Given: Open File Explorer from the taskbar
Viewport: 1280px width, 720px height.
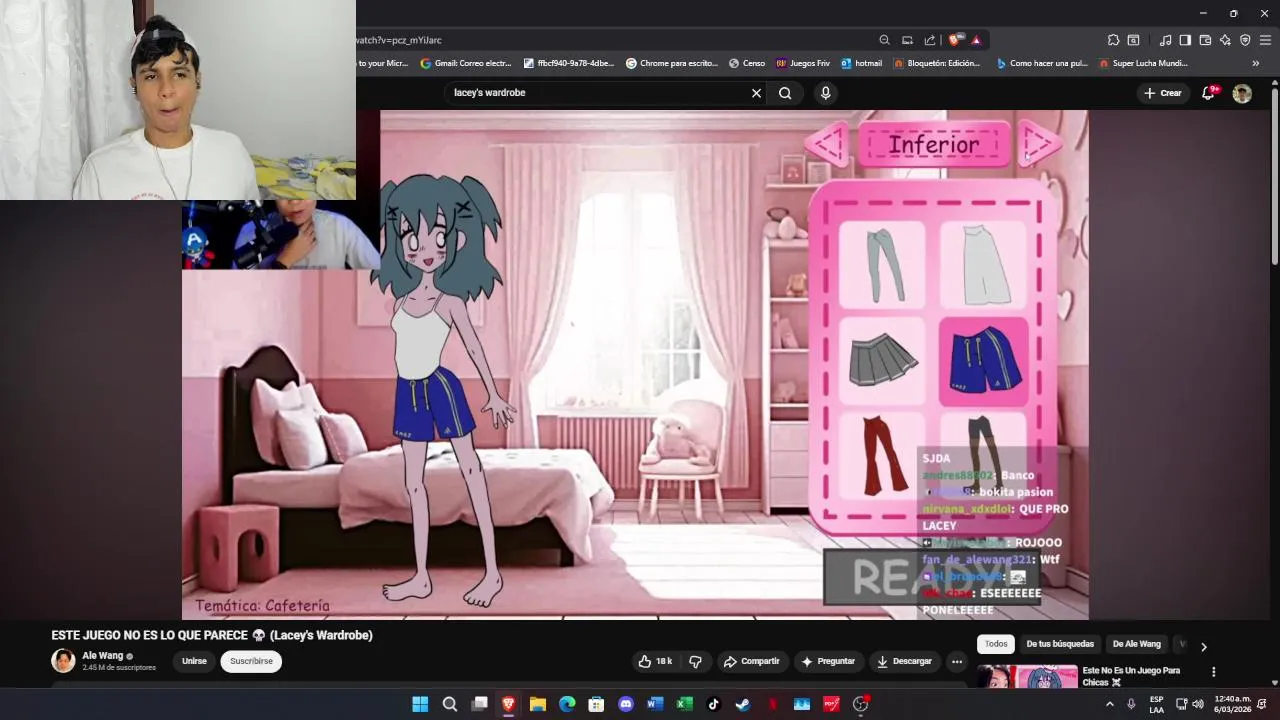Looking at the screenshot, I should [538, 704].
